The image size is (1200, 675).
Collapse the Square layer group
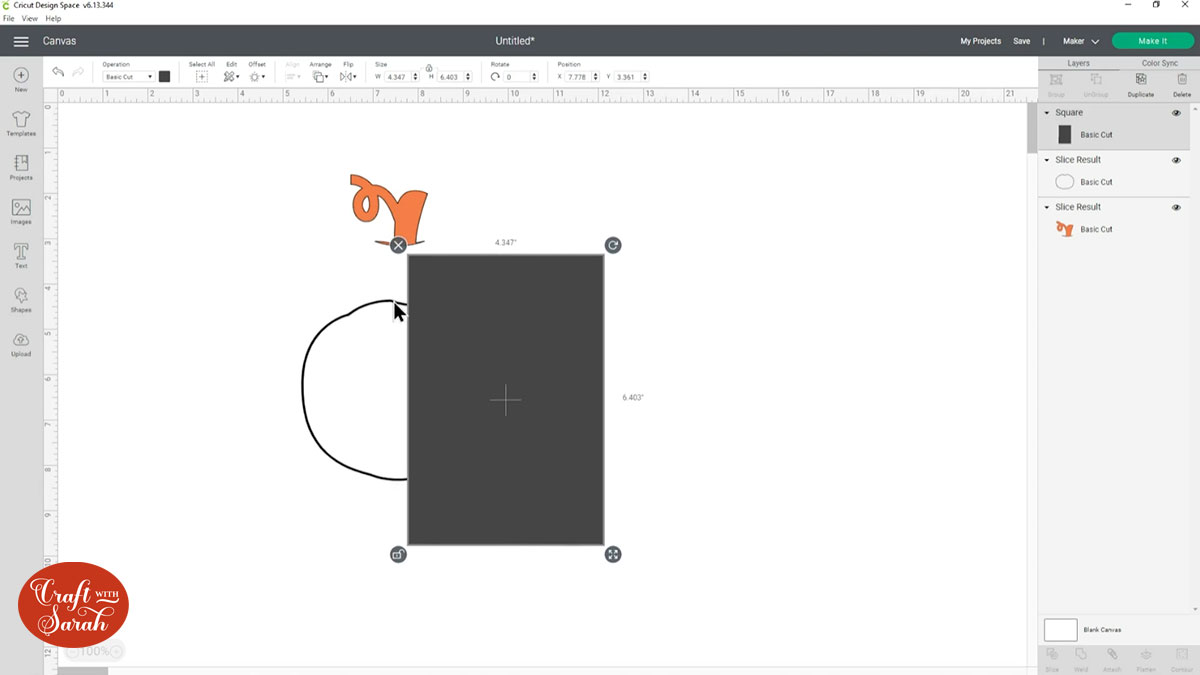coord(1047,113)
